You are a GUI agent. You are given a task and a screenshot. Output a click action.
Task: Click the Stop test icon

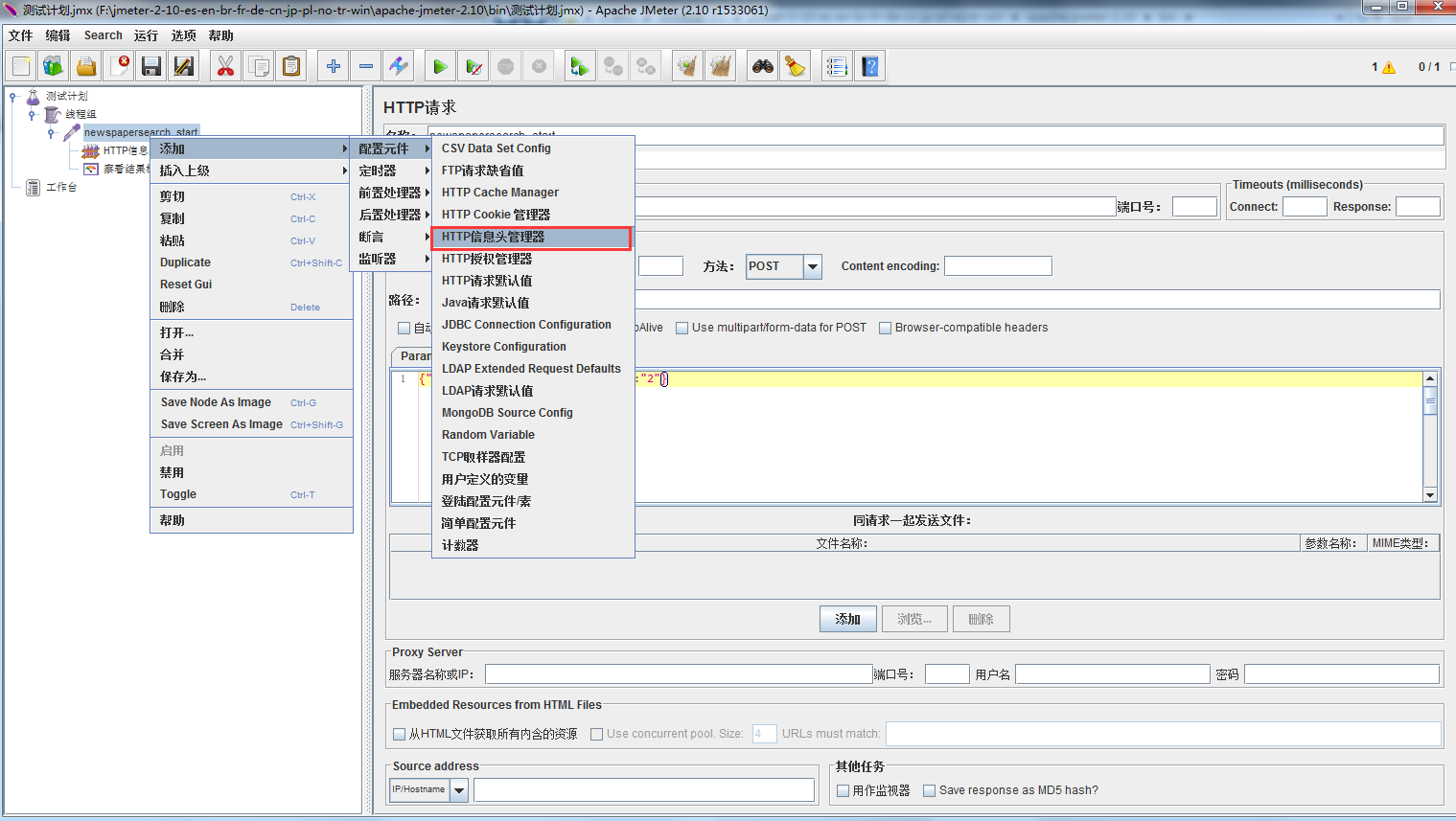coord(505,66)
